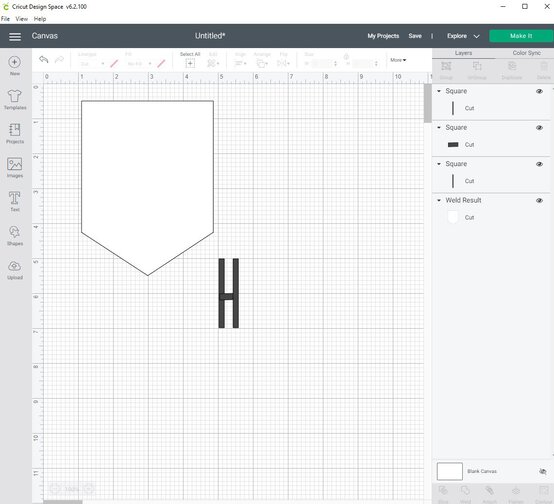Open the Templates panel

click(15, 99)
